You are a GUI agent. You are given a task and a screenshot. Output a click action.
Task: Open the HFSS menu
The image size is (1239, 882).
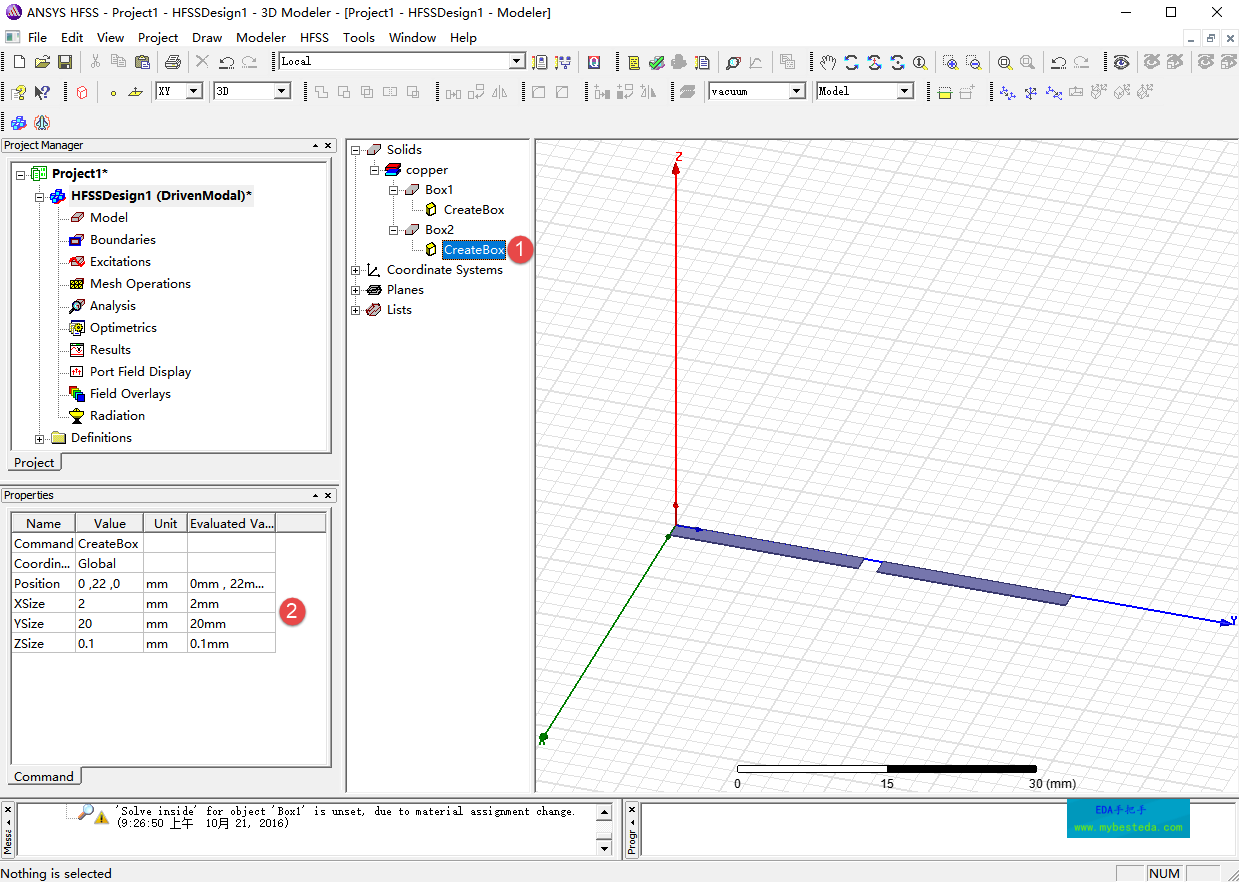pos(314,37)
